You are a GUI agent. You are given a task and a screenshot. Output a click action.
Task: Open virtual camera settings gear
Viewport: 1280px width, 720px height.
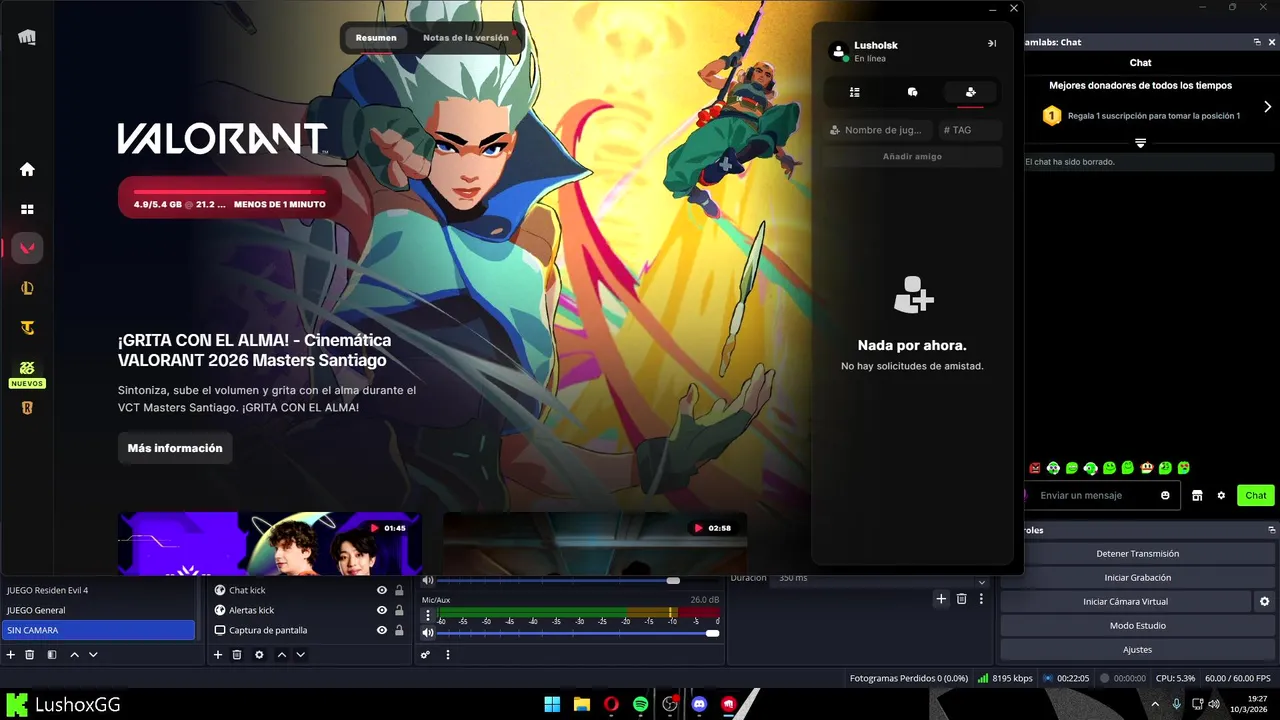(1264, 601)
